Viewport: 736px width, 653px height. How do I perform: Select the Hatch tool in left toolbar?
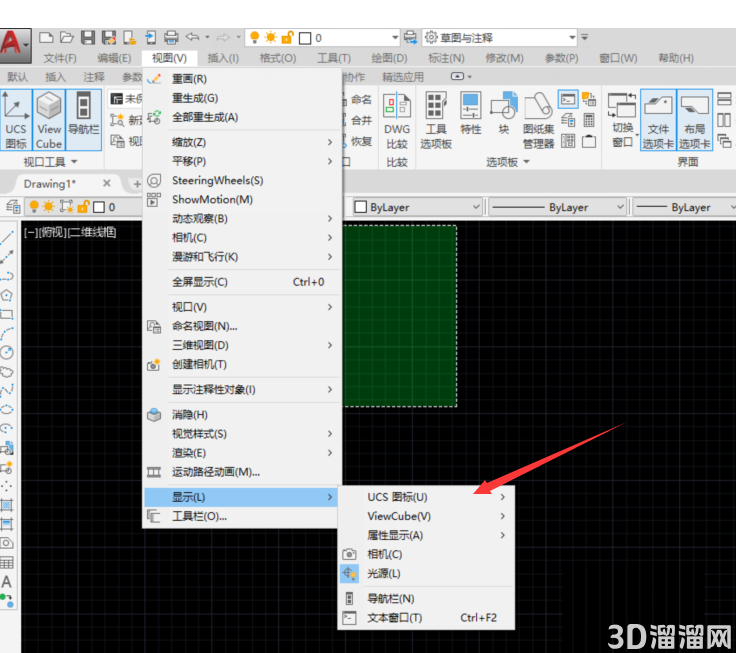coord(7,505)
